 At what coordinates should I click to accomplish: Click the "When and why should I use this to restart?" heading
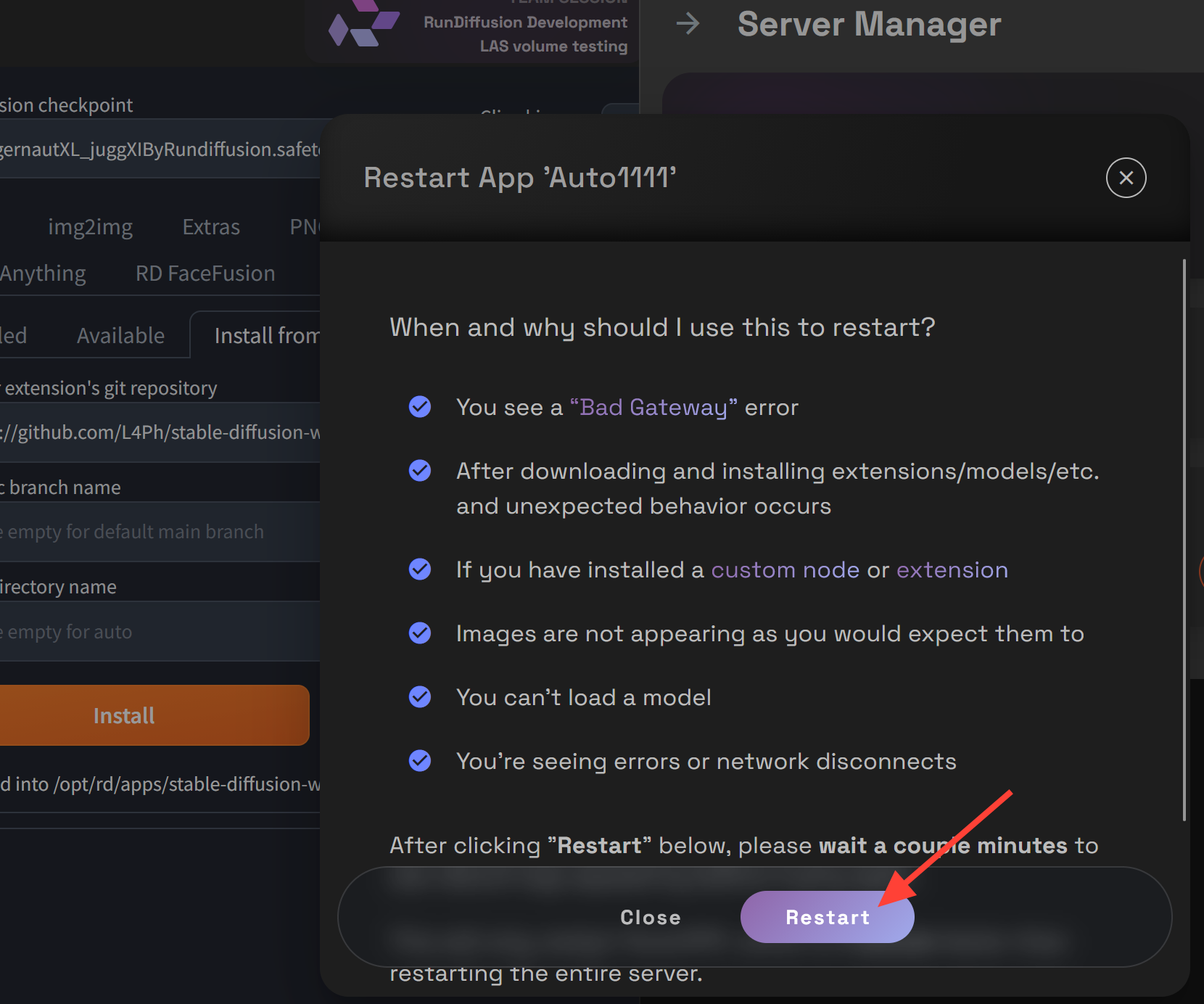[662, 327]
